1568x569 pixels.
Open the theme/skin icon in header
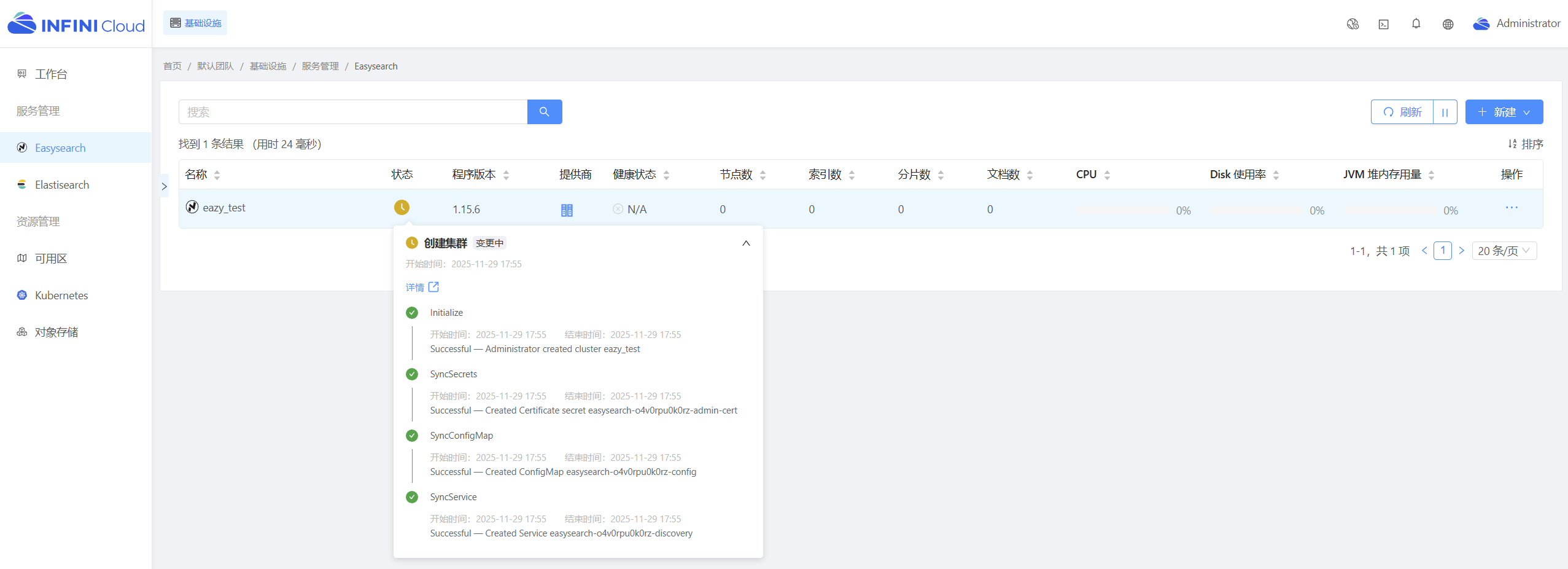click(1353, 24)
